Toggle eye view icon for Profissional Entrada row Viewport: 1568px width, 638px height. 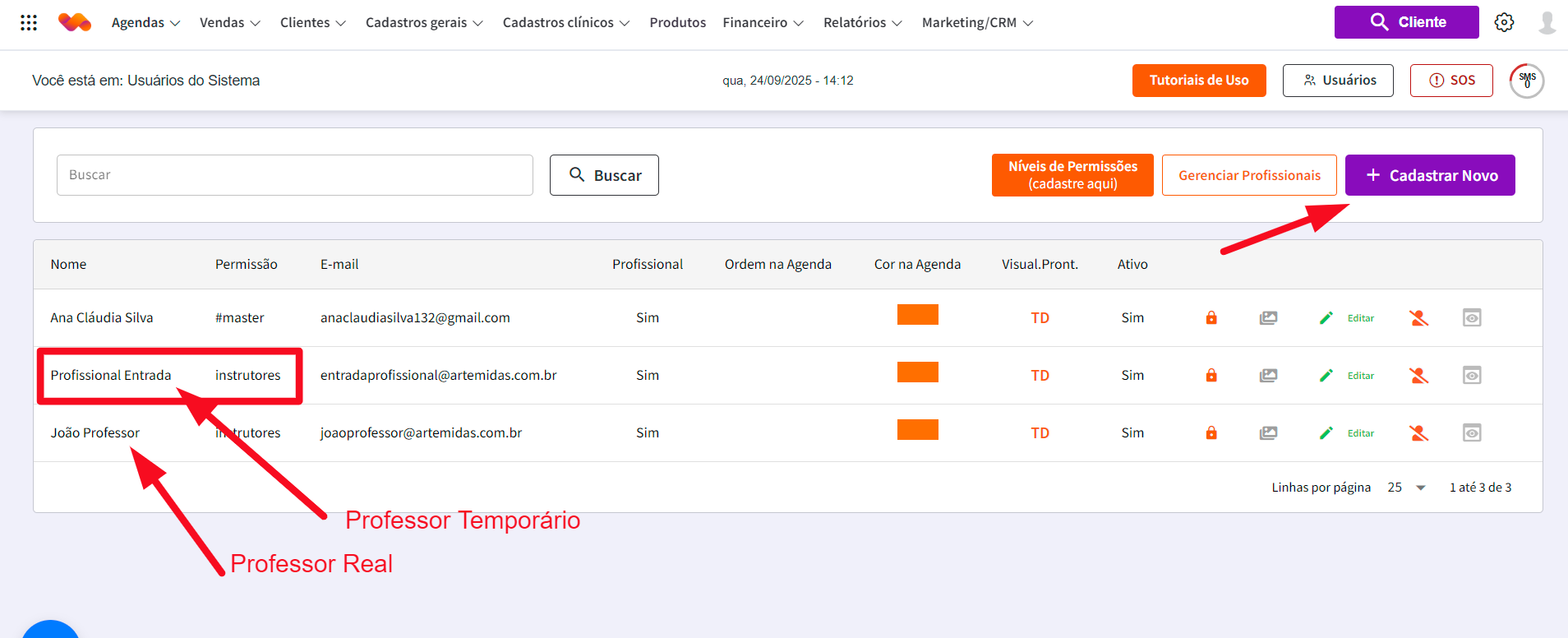(x=1471, y=376)
